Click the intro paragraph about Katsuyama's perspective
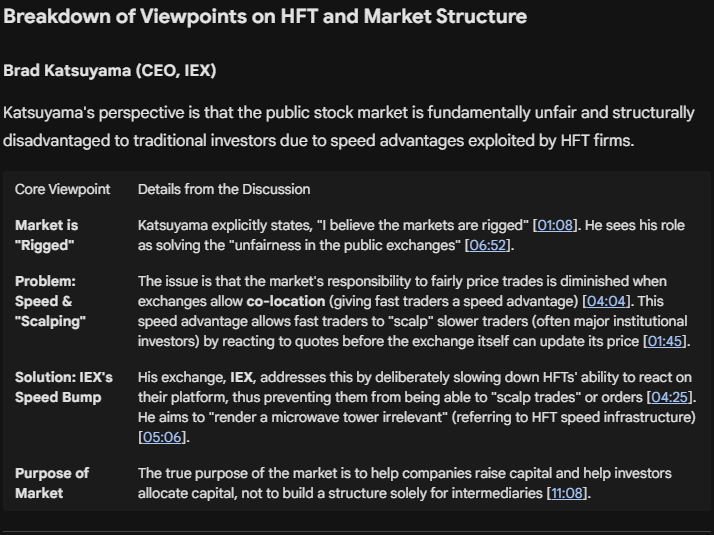The height and width of the screenshot is (535, 714). point(348,126)
